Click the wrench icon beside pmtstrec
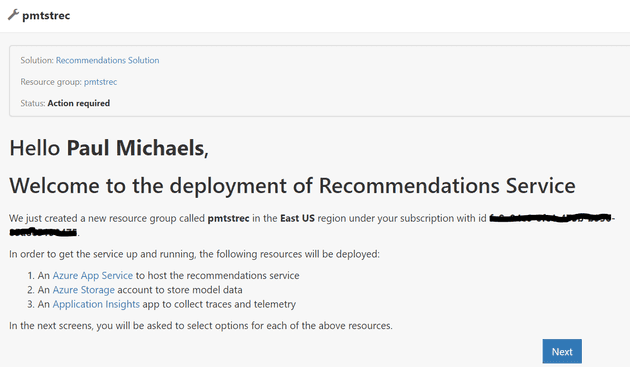 pos(13,15)
